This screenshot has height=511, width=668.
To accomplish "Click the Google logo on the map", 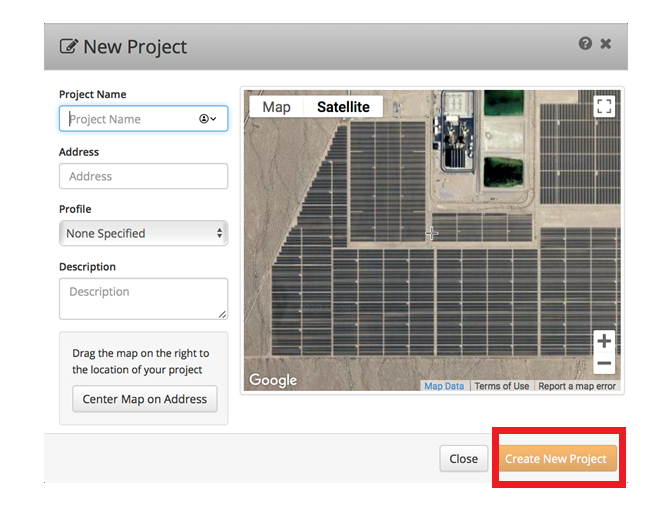I will (273, 380).
